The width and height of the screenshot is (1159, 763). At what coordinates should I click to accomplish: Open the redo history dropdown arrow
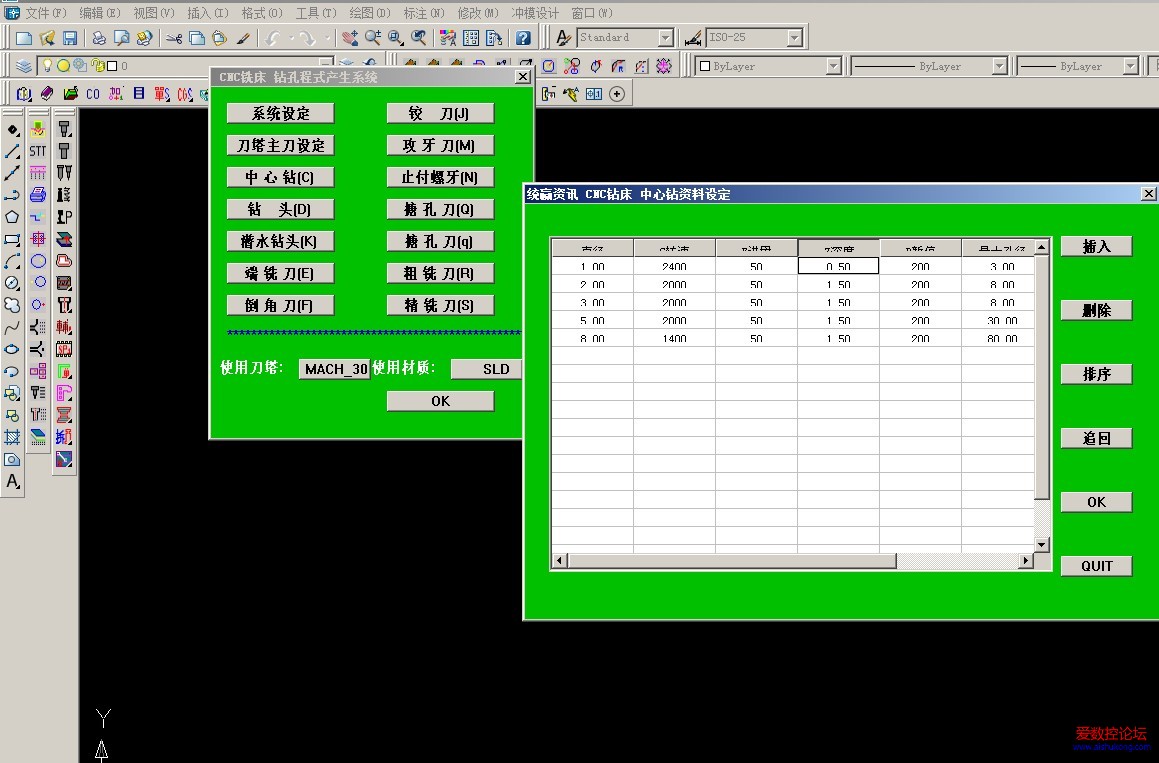tap(326, 38)
